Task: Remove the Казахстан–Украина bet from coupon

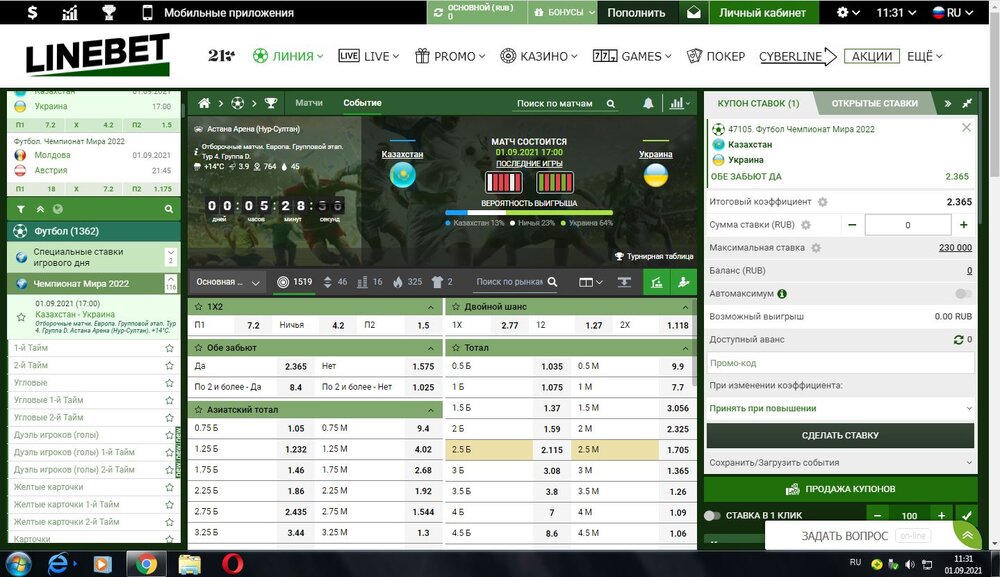Action: 966,128
